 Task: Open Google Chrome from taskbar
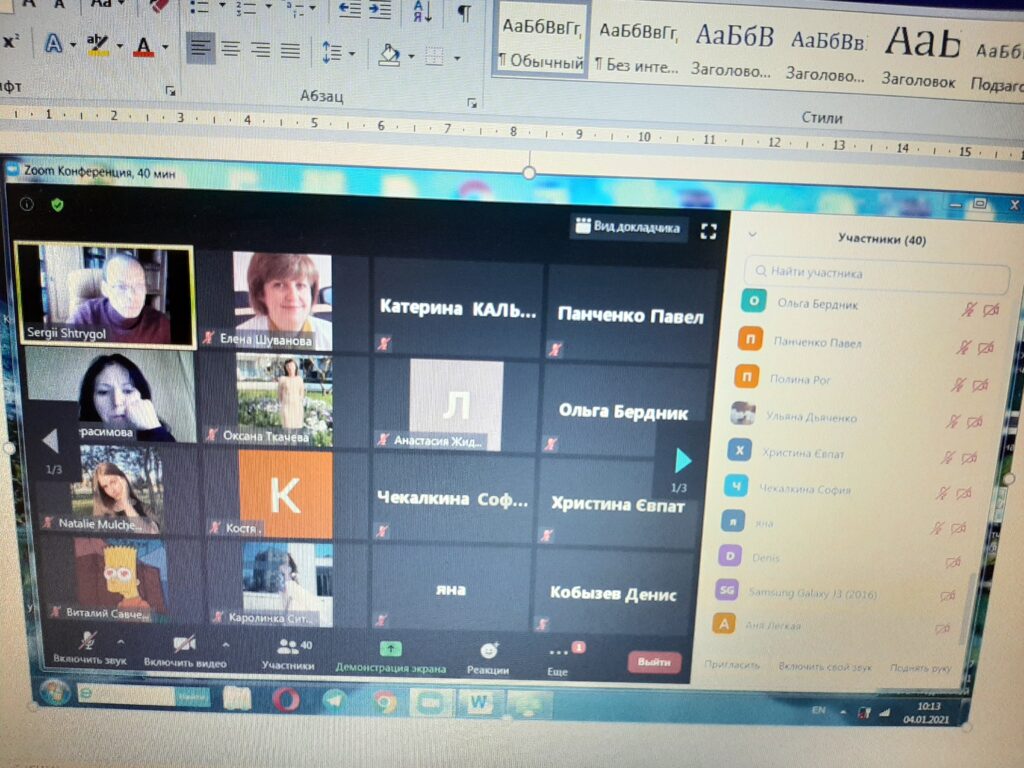(x=385, y=702)
